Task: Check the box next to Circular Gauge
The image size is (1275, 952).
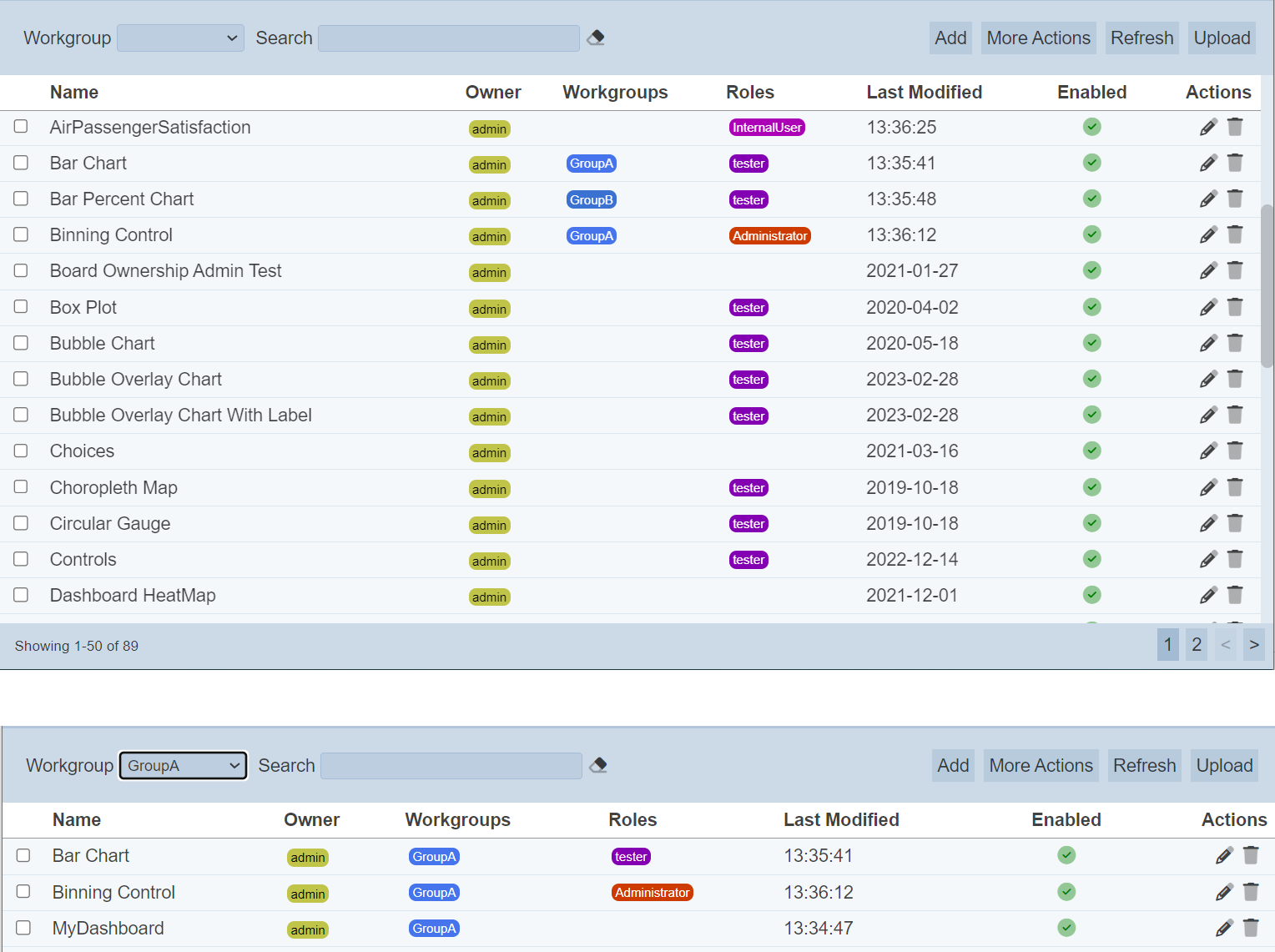Action: 21,523
